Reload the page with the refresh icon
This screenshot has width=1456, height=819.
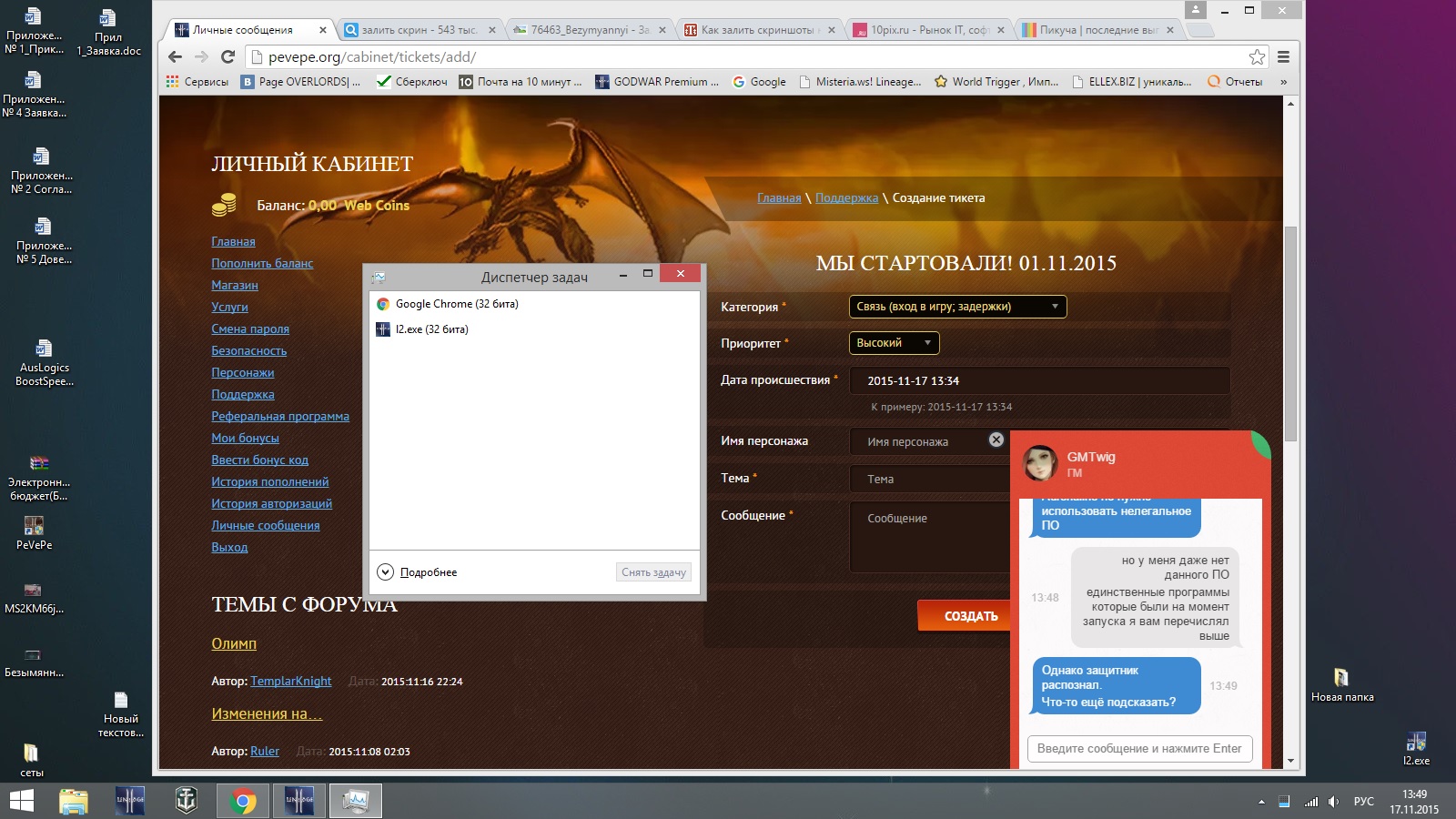pyautogui.click(x=227, y=56)
